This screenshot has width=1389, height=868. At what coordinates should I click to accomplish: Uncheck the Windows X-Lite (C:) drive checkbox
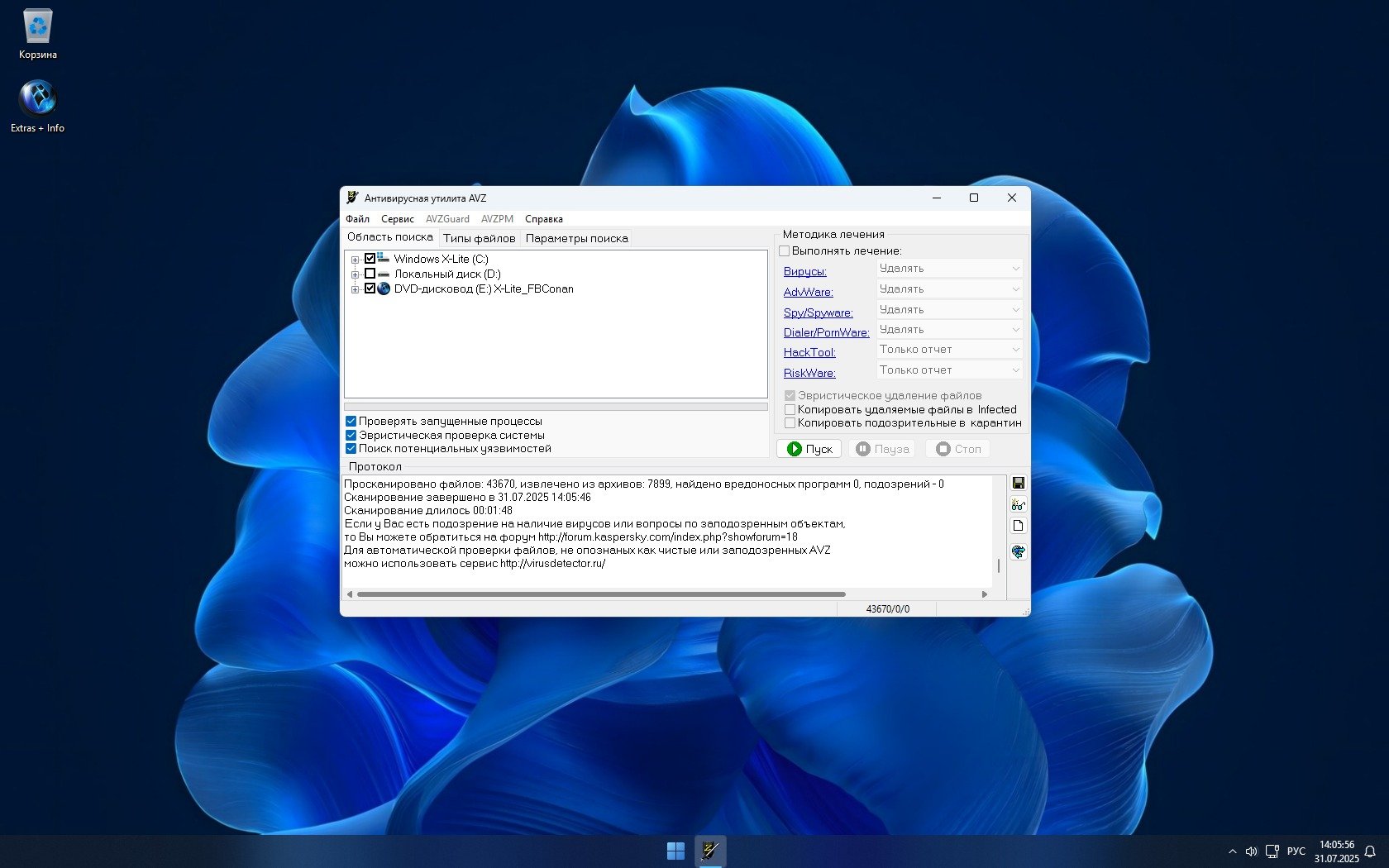tap(370, 259)
